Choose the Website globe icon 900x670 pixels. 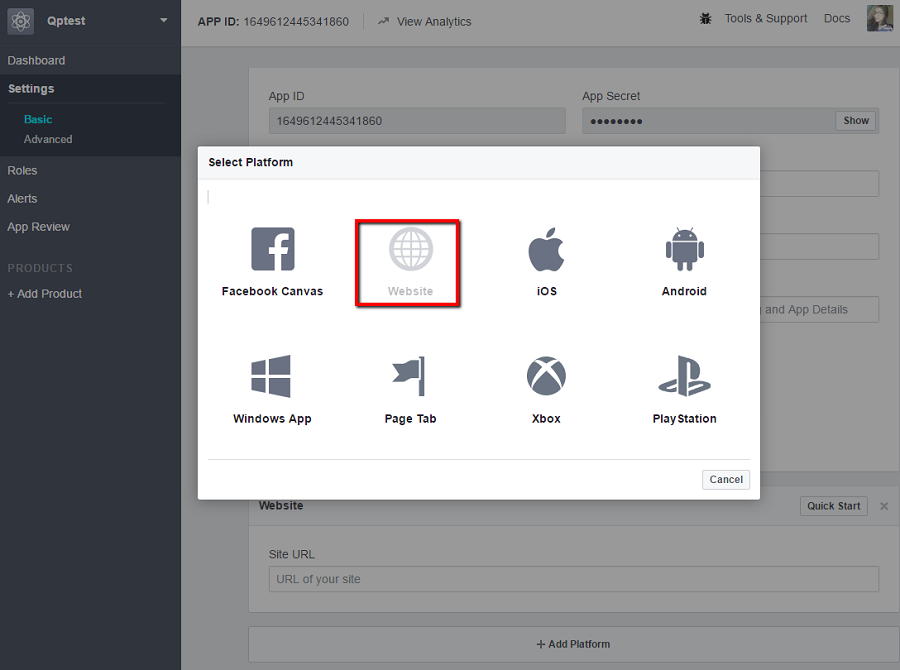tap(410, 249)
